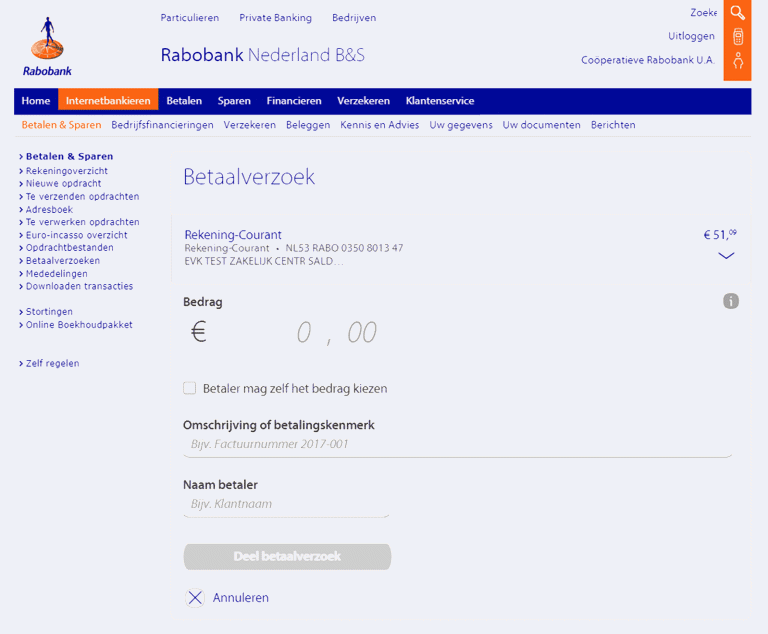Tick 'Betaler mag zelf het bedrag kiezen'

pyautogui.click(x=190, y=388)
